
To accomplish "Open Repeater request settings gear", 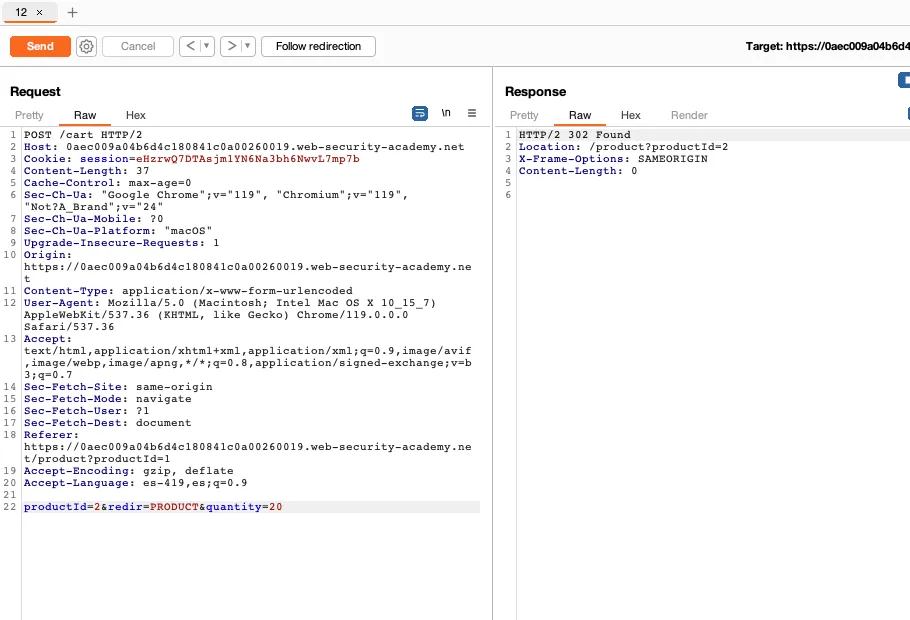I will point(86,46).
